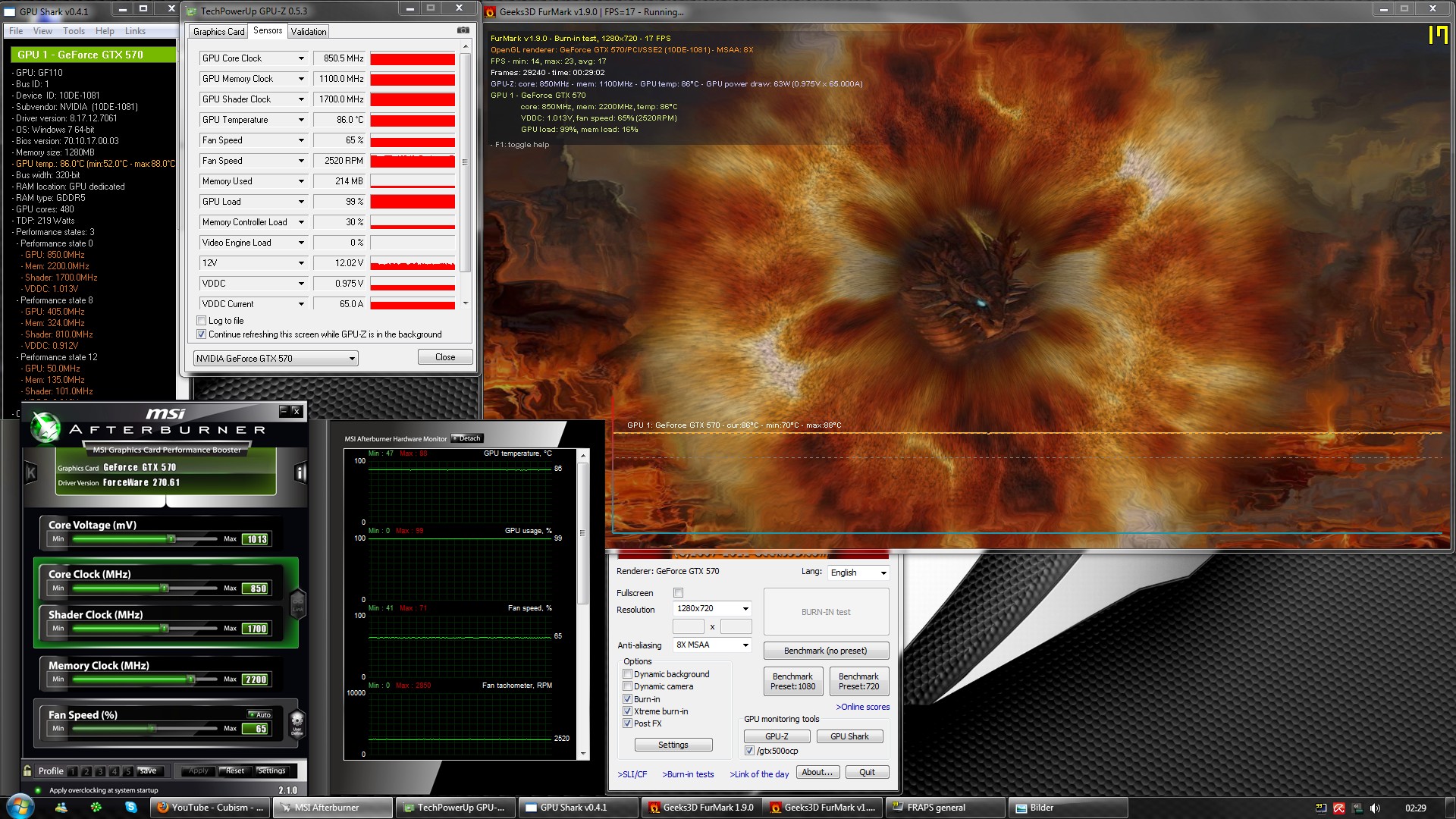This screenshot has width=1456, height=819.
Task: Adjust the Core Voltage slider handle
Action: [x=171, y=539]
